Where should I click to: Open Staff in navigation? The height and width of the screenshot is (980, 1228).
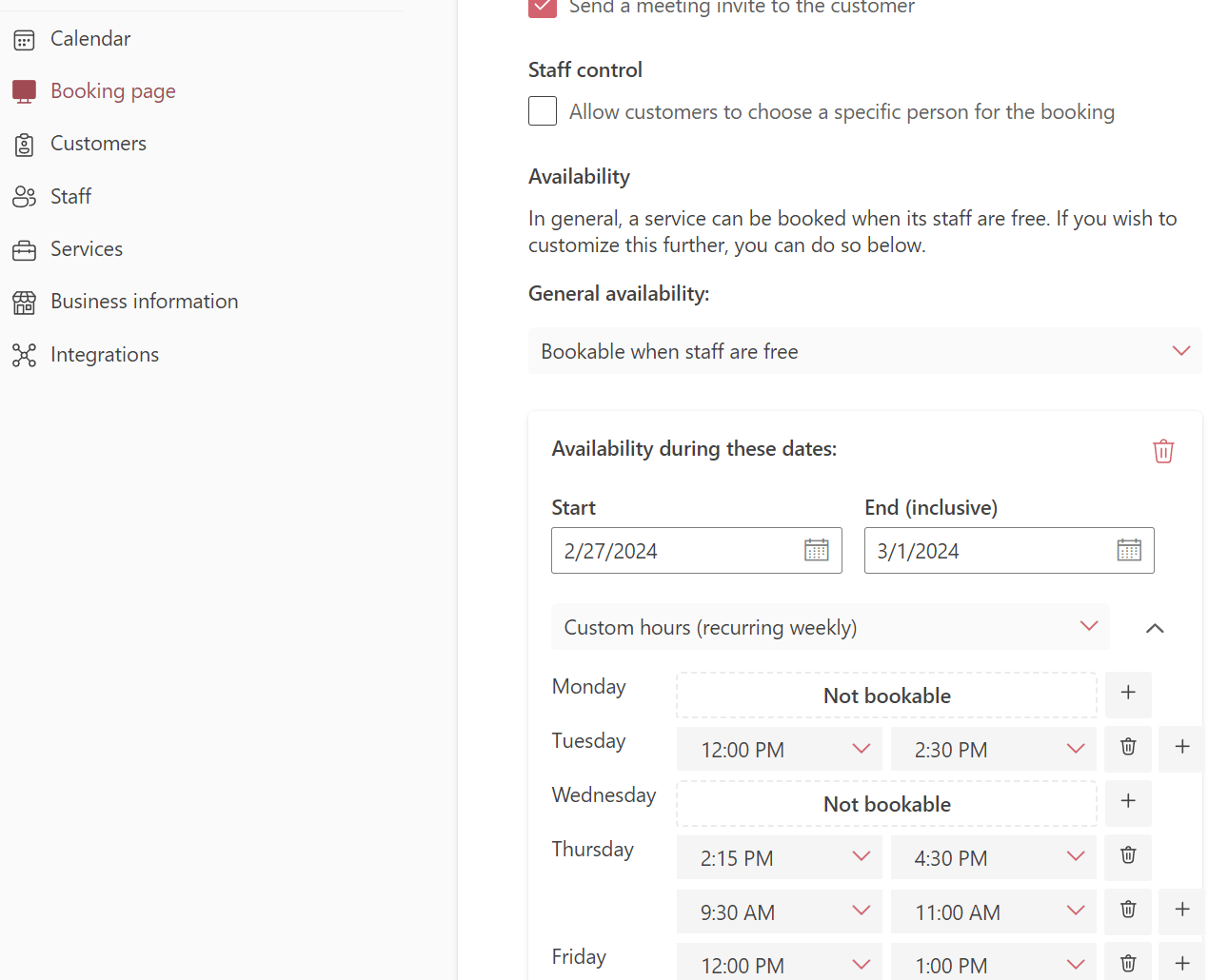click(70, 197)
